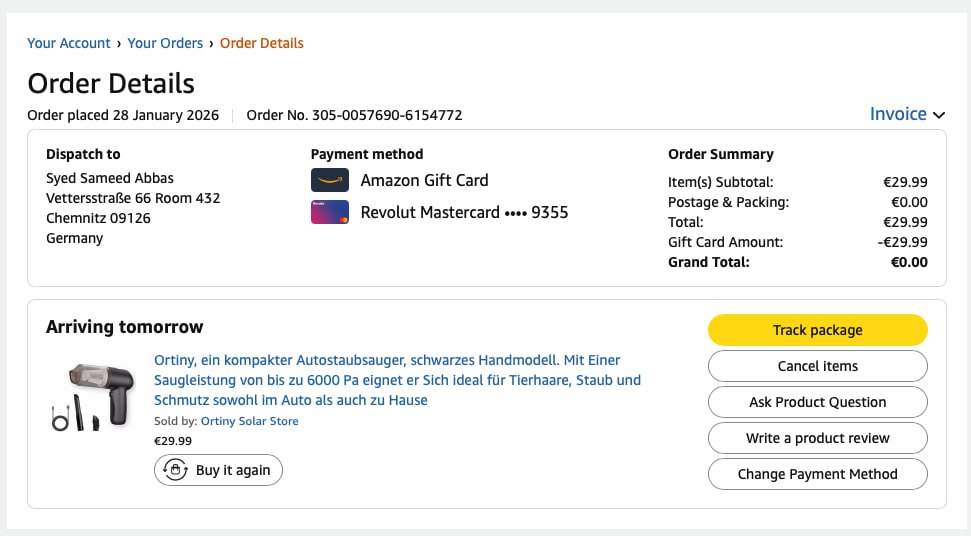Visit the Ortiny Solar Store seller link

249,421
